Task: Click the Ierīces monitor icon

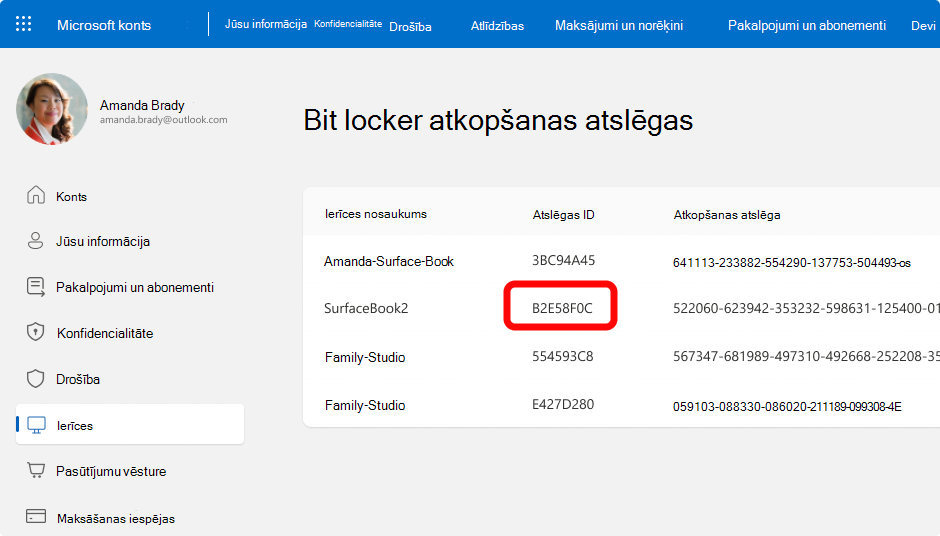Action: click(x=37, y=425)
